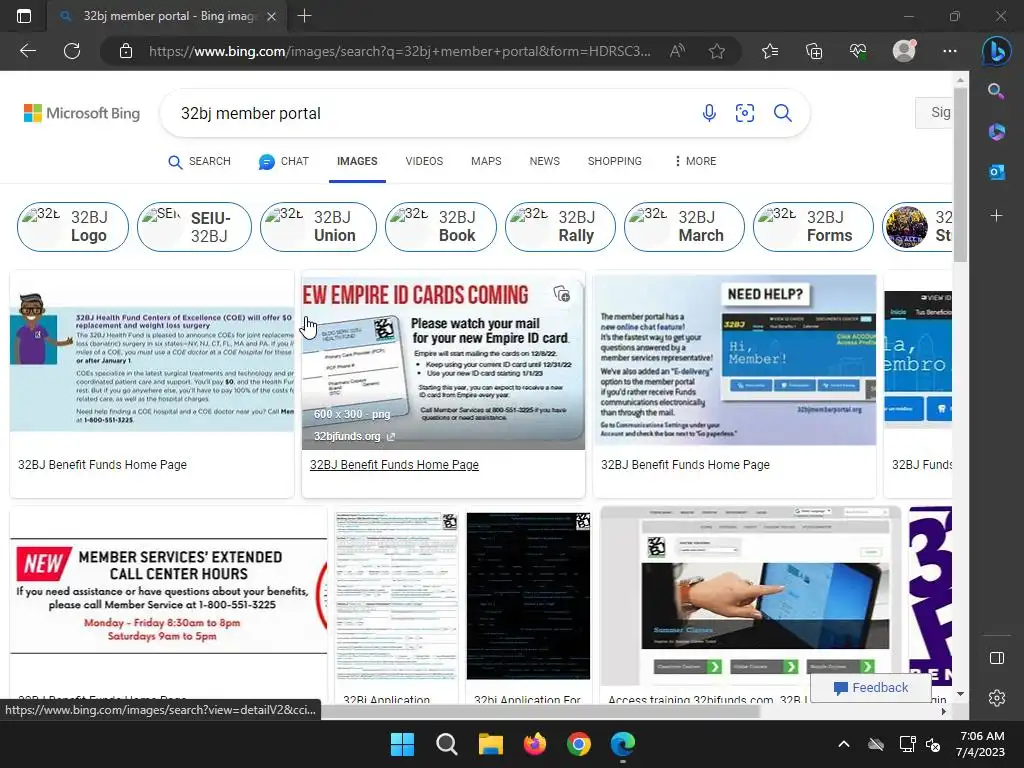The height and width of the screenshot is (768, 1024).
Task: Click the browser back arrow
Action: [x=28, y=51]
